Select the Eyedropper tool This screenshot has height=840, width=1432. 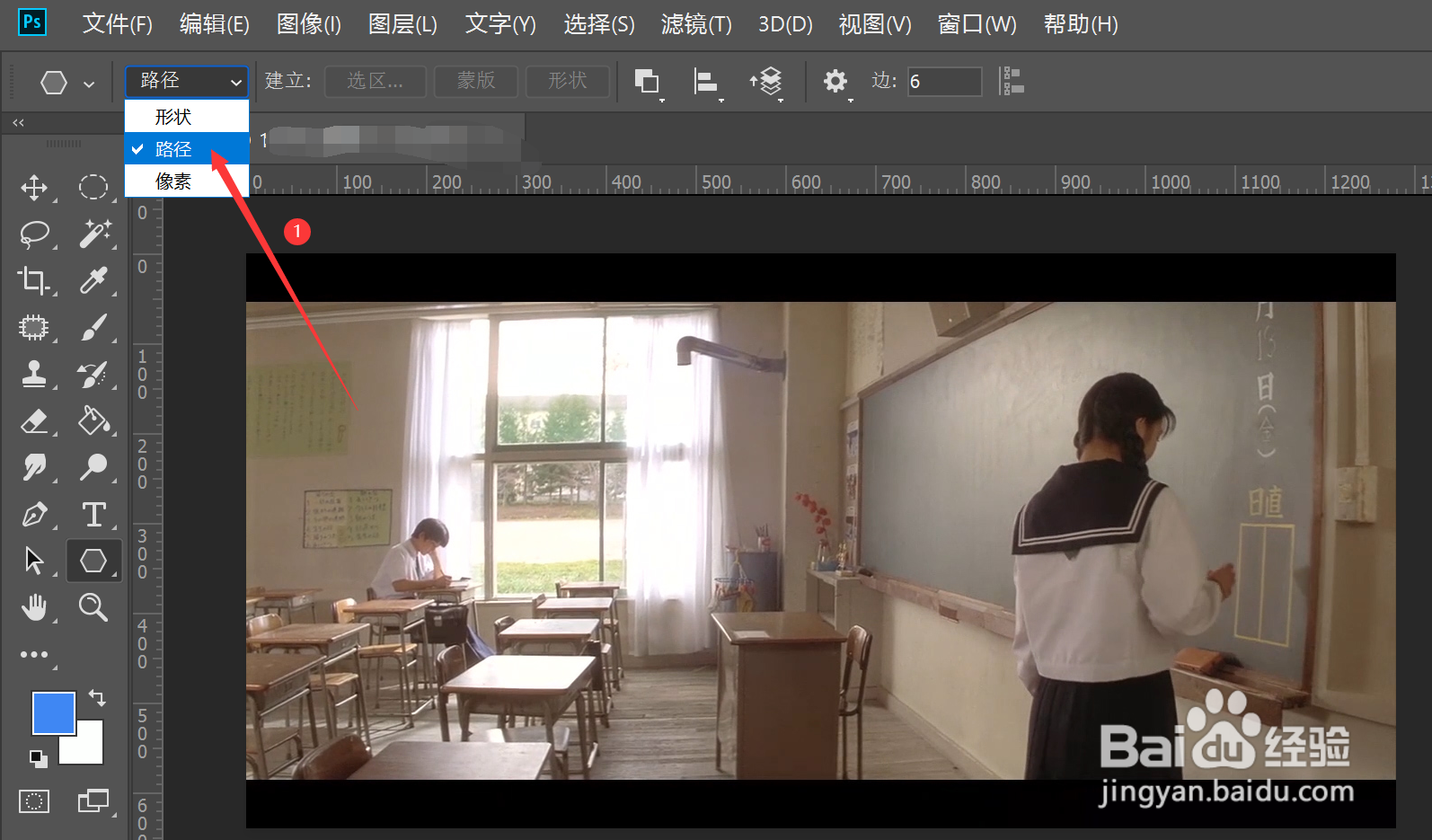[93, 280]
